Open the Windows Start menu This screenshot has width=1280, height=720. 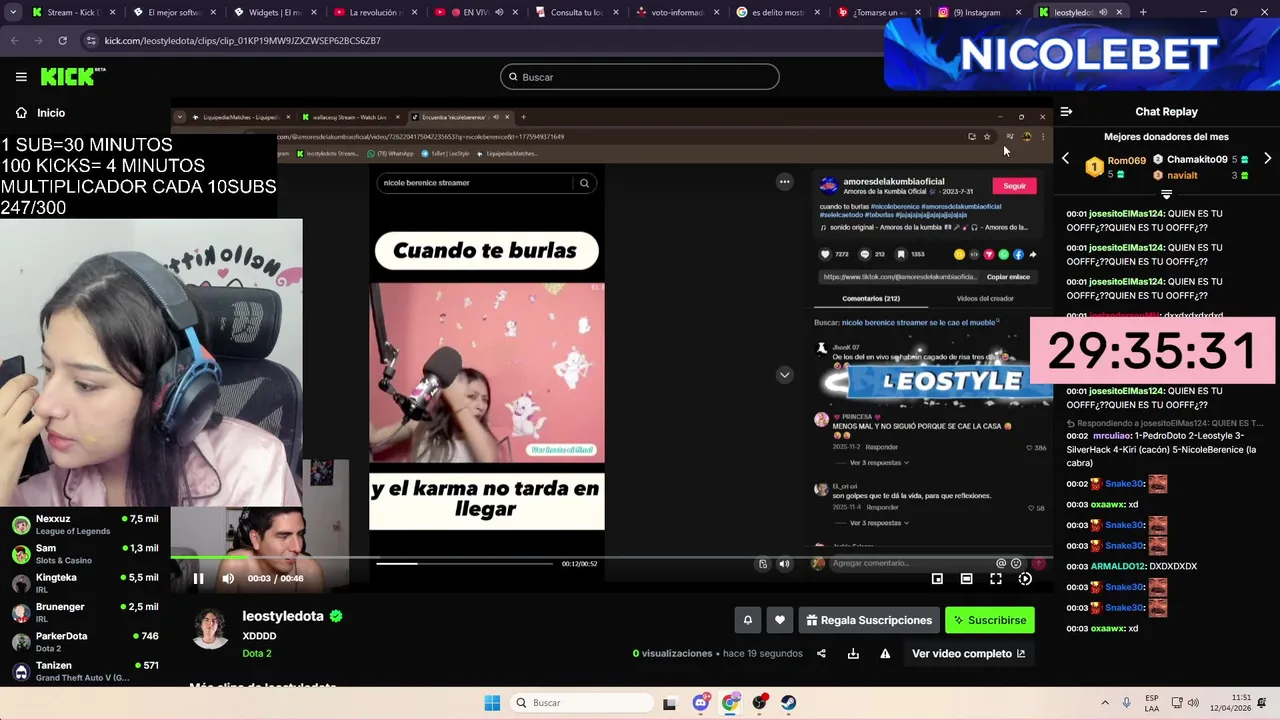coord(492,703)
